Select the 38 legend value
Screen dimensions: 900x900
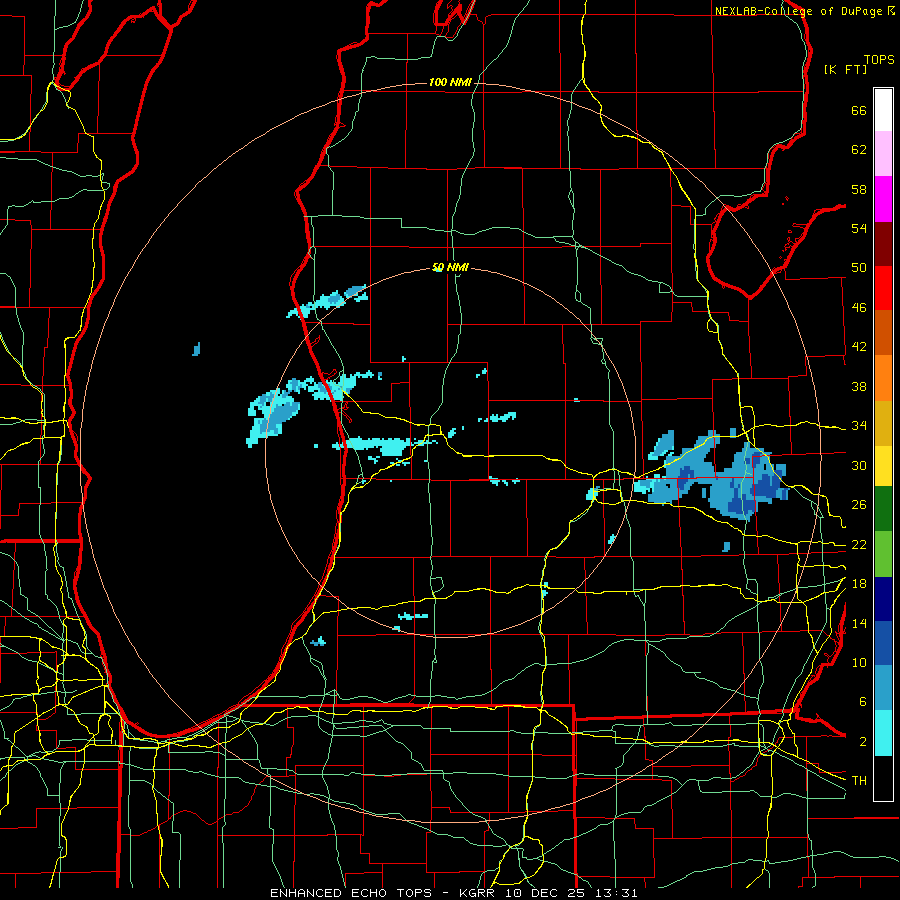click(x=859, y=386)
